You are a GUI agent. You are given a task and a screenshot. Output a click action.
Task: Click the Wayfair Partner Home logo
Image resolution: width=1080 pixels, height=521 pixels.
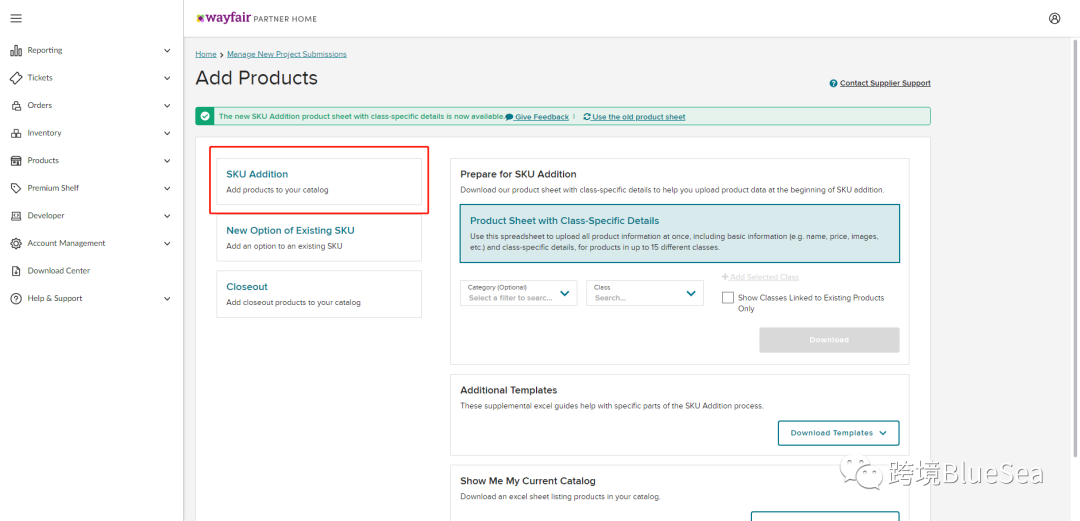pyautogui.click(x=256, y=19)
